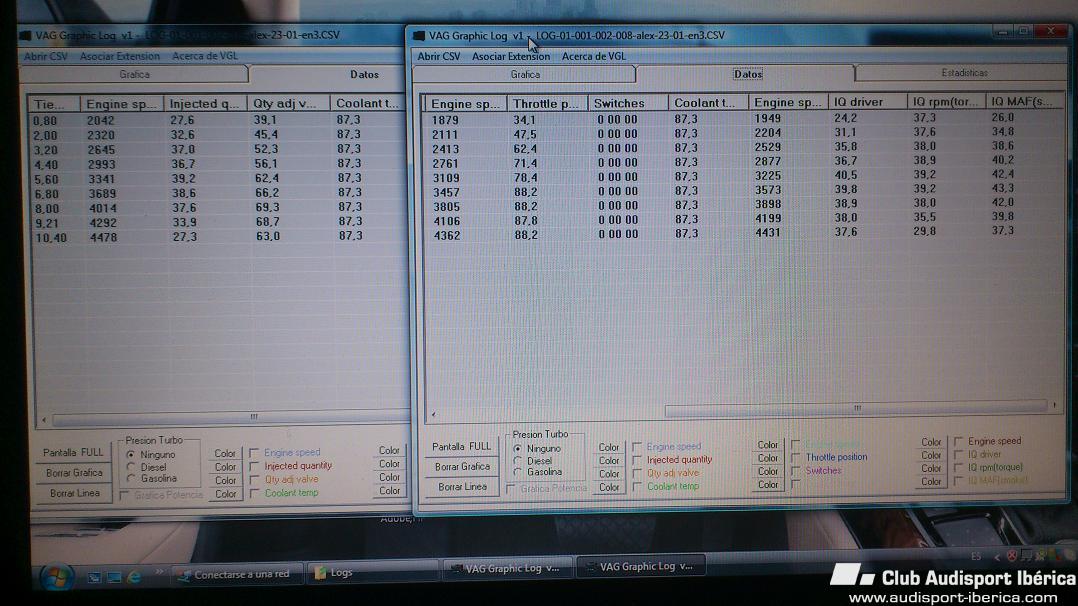Enable Coolant temp checkbox in front window
1078x606 pixels.
[x=637, y=486]
